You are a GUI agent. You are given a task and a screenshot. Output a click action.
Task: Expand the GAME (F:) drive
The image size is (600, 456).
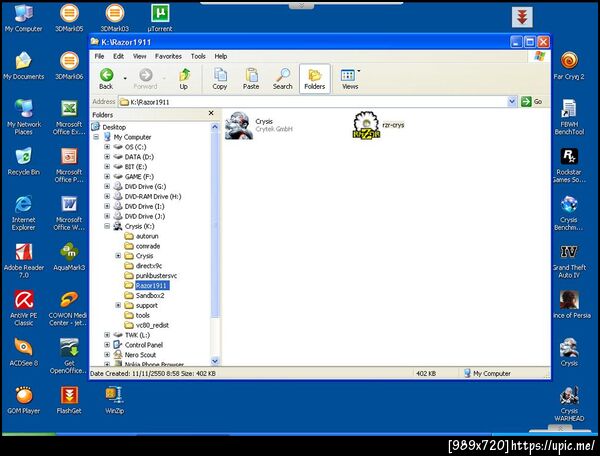pos(107,177)
